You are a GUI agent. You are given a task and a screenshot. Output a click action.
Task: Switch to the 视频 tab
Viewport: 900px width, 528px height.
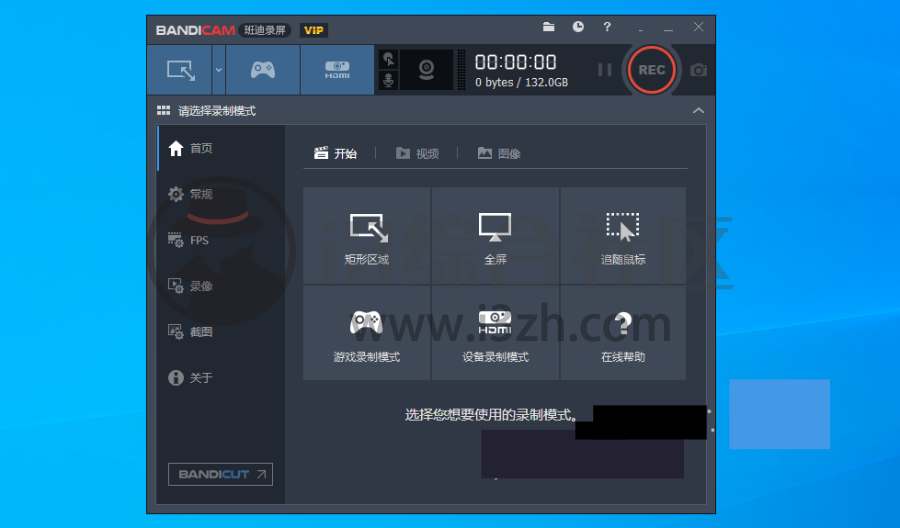[x=417, y=153]
